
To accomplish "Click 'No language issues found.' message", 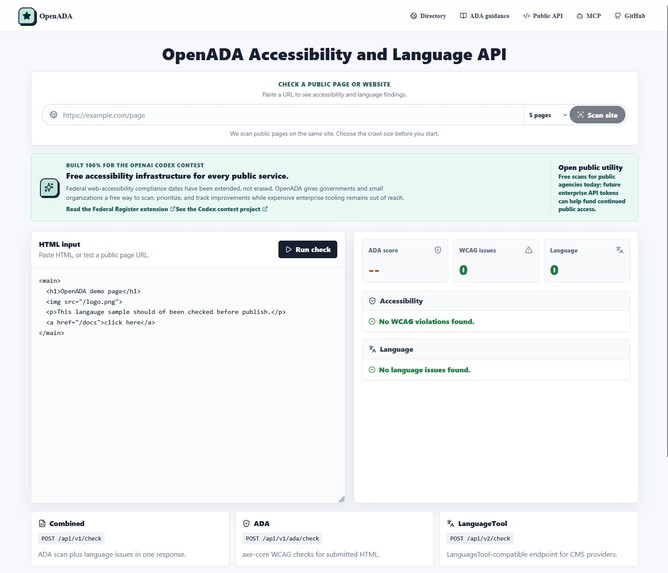I will click(x=424, y=370).
